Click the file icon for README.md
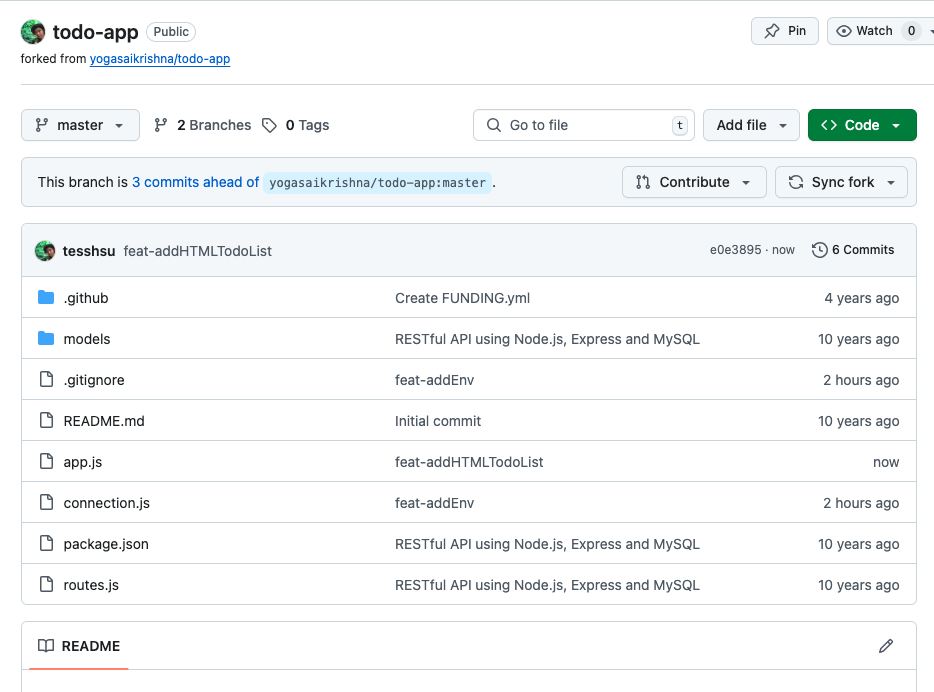The width and height of the screenshot is (934, 692). 46,420
